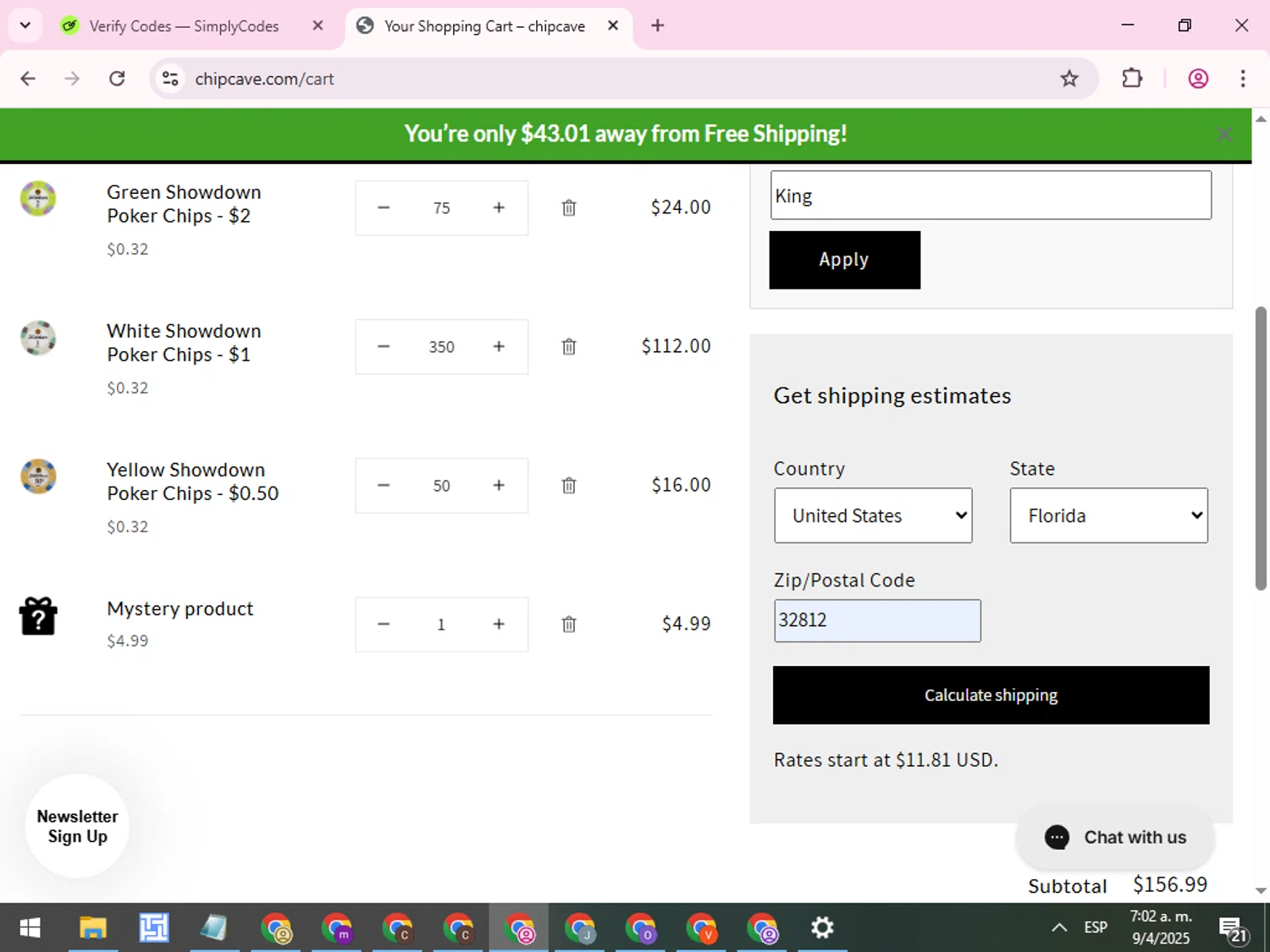
Task: Increase quantity of White Showdown Poker Chips
Action: pyautogui.click(x=499, y=346)
